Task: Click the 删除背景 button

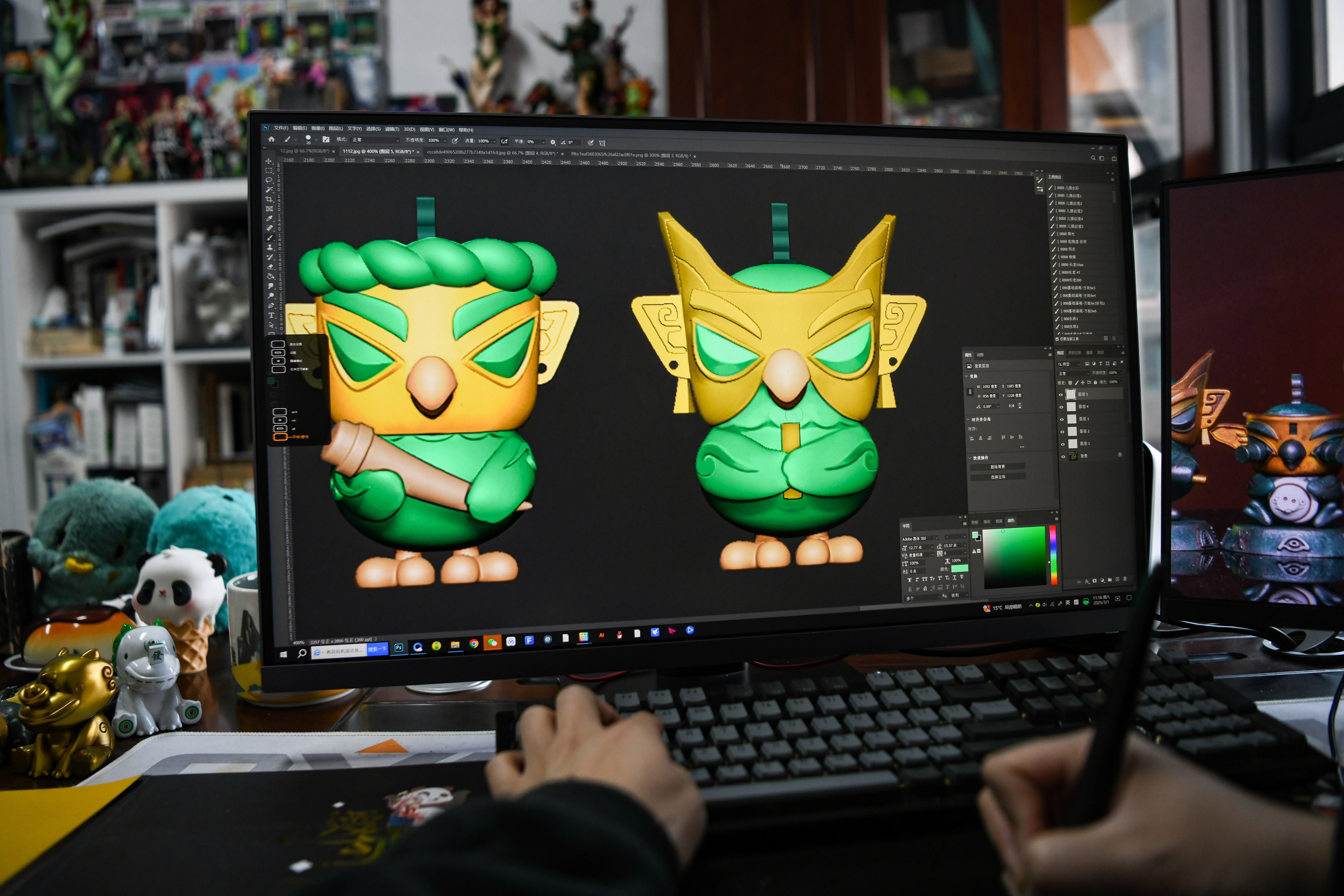Action: coord(998,467)
